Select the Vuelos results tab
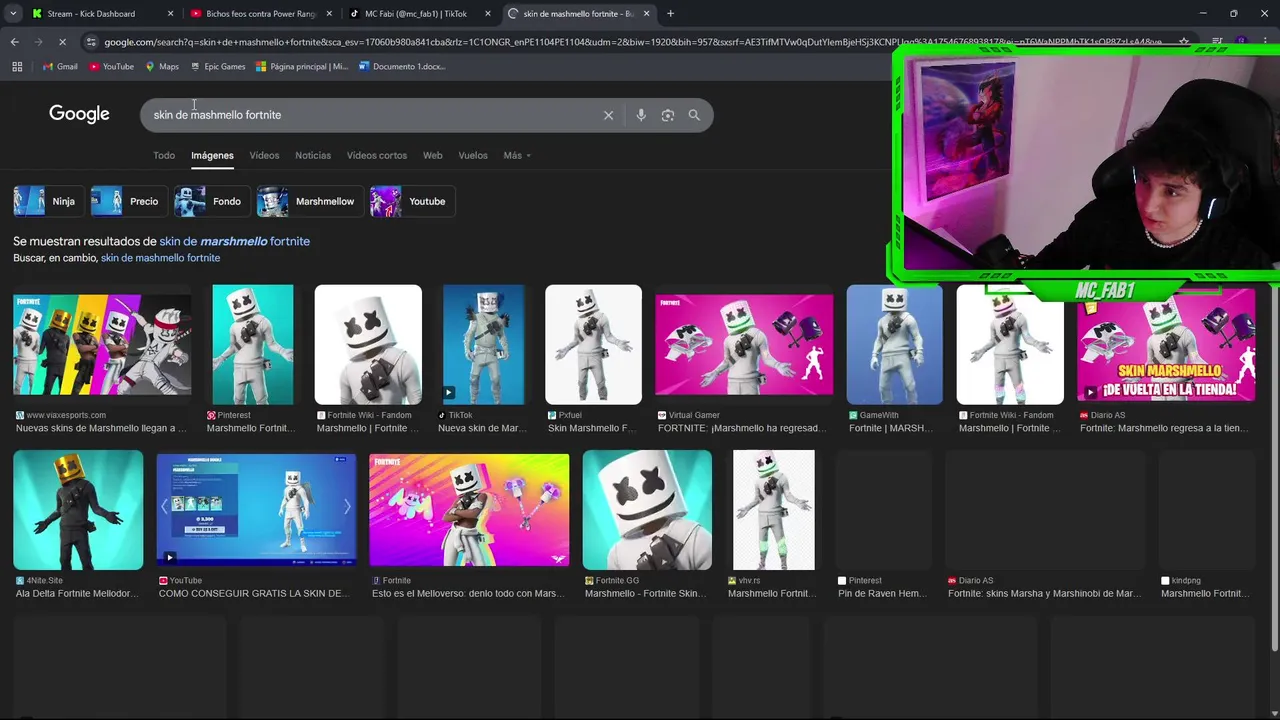Image resolution: width=1280 pixels, height=720 pixels. [x=473, y=156]
